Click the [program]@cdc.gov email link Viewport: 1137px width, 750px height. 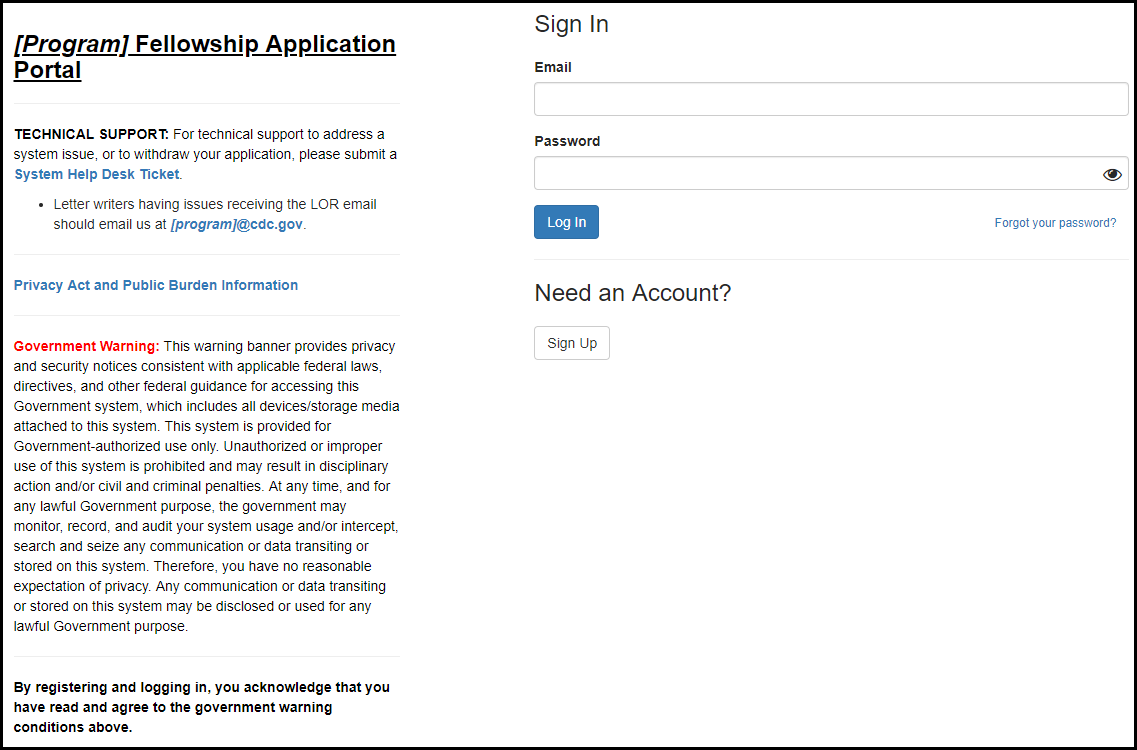pyautogui.click(x=236, y=224)
